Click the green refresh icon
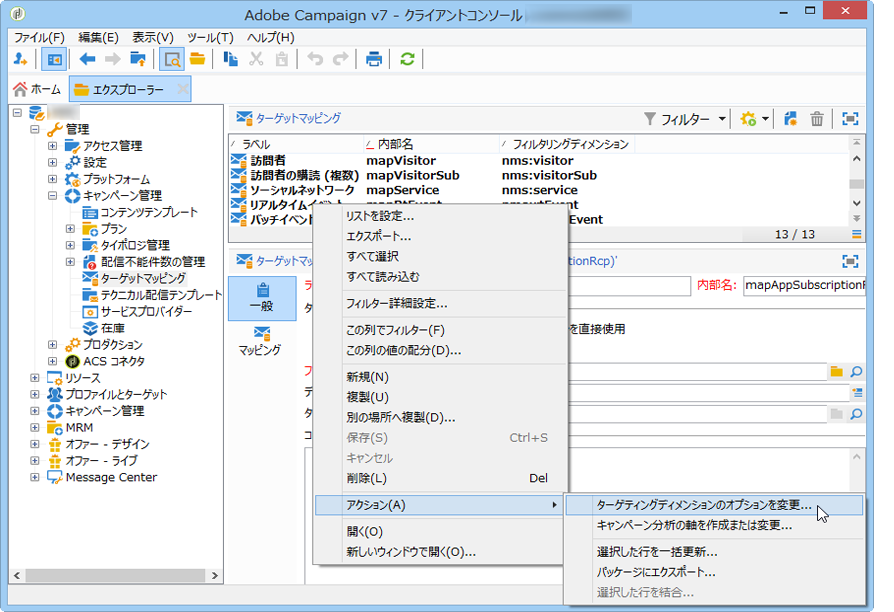 point(407,59)
